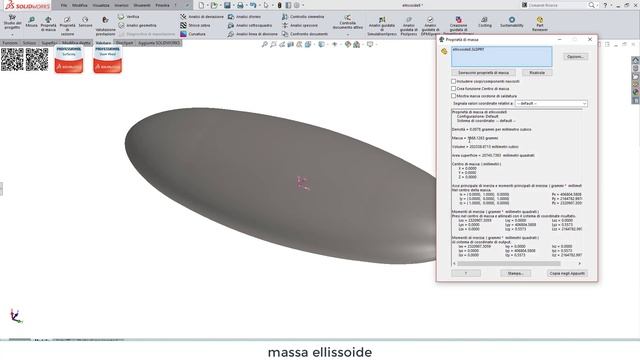Open Analisi linea di divisione tool
Screen dimensions: 640x360
coord(253,34)
